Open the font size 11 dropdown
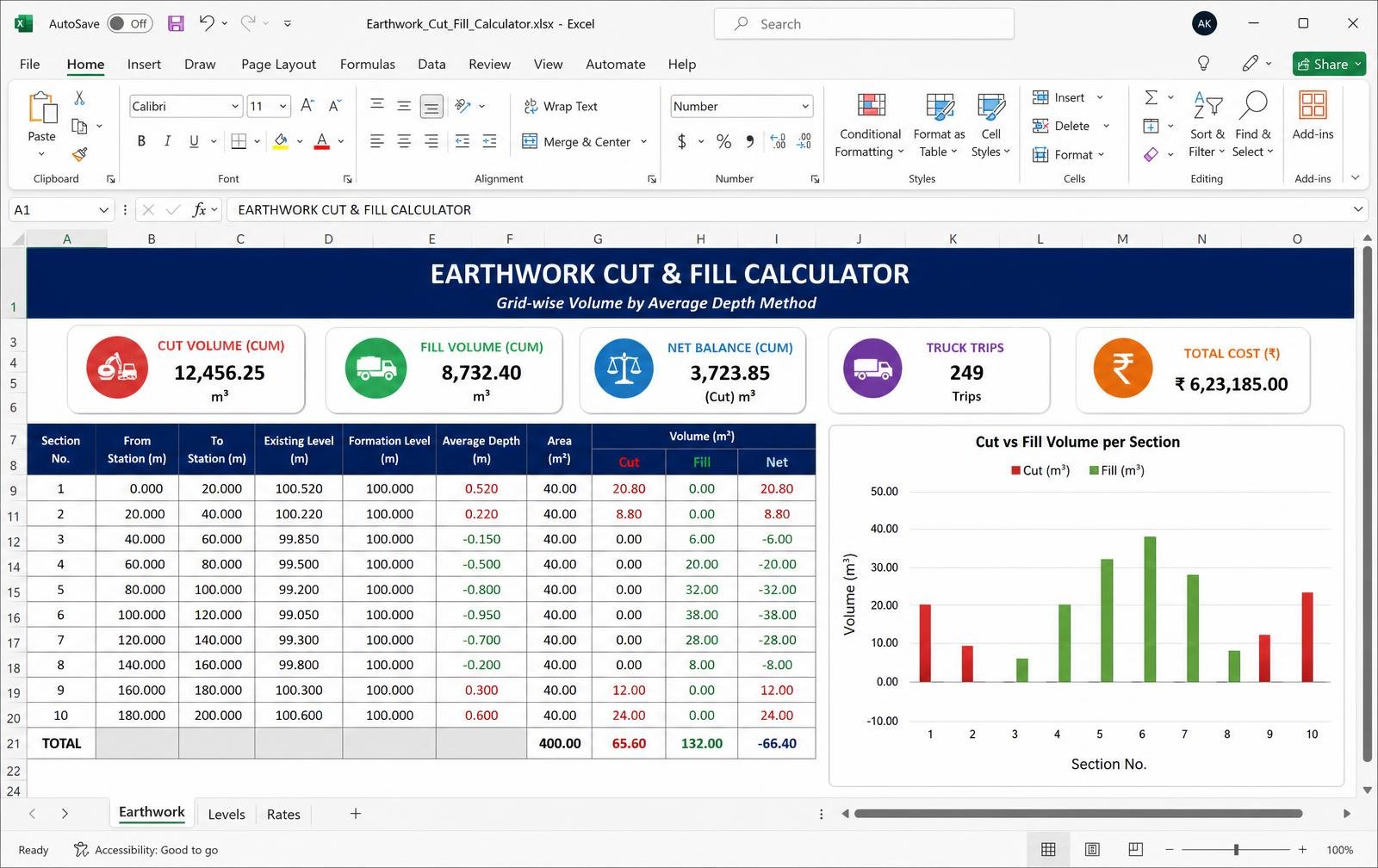The image size is (1378, 868). point(283,106)
